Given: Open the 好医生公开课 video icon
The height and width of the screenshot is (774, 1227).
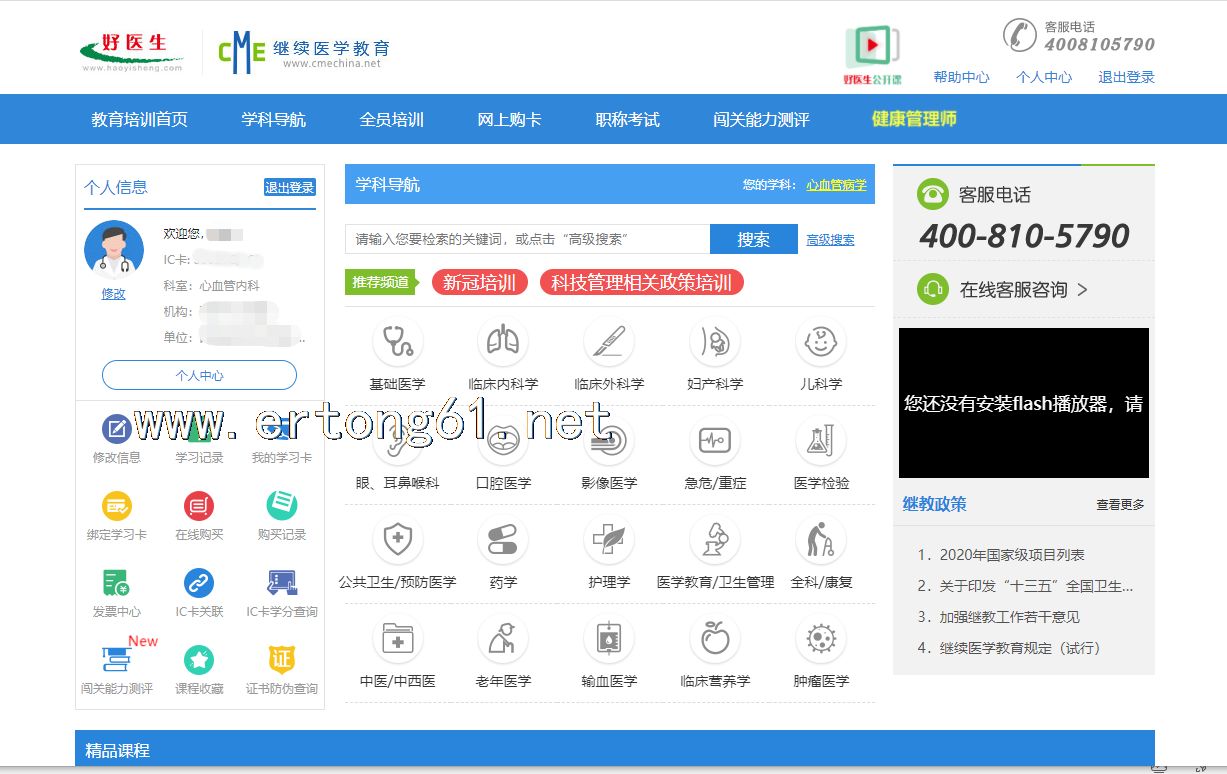Looking at the screenshot, I should tap(872, 47).
